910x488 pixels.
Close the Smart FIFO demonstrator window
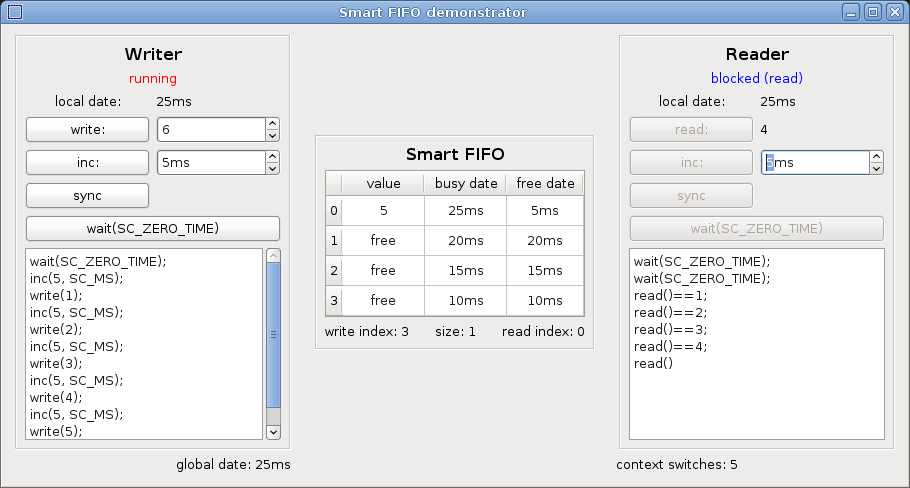point(895,12)
